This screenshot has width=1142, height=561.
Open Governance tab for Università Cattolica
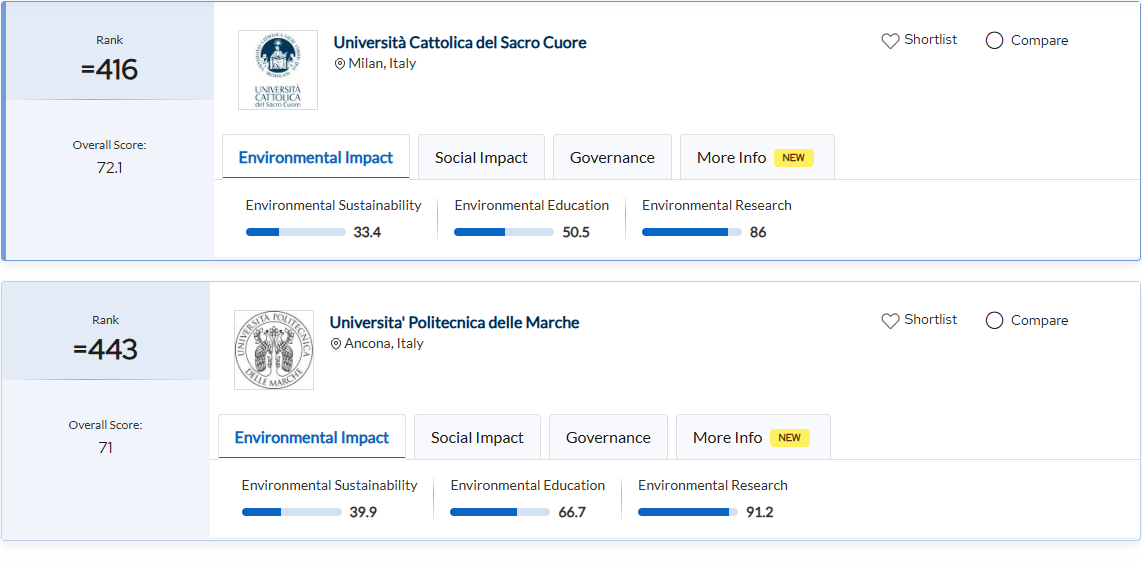tap(612, 158)
